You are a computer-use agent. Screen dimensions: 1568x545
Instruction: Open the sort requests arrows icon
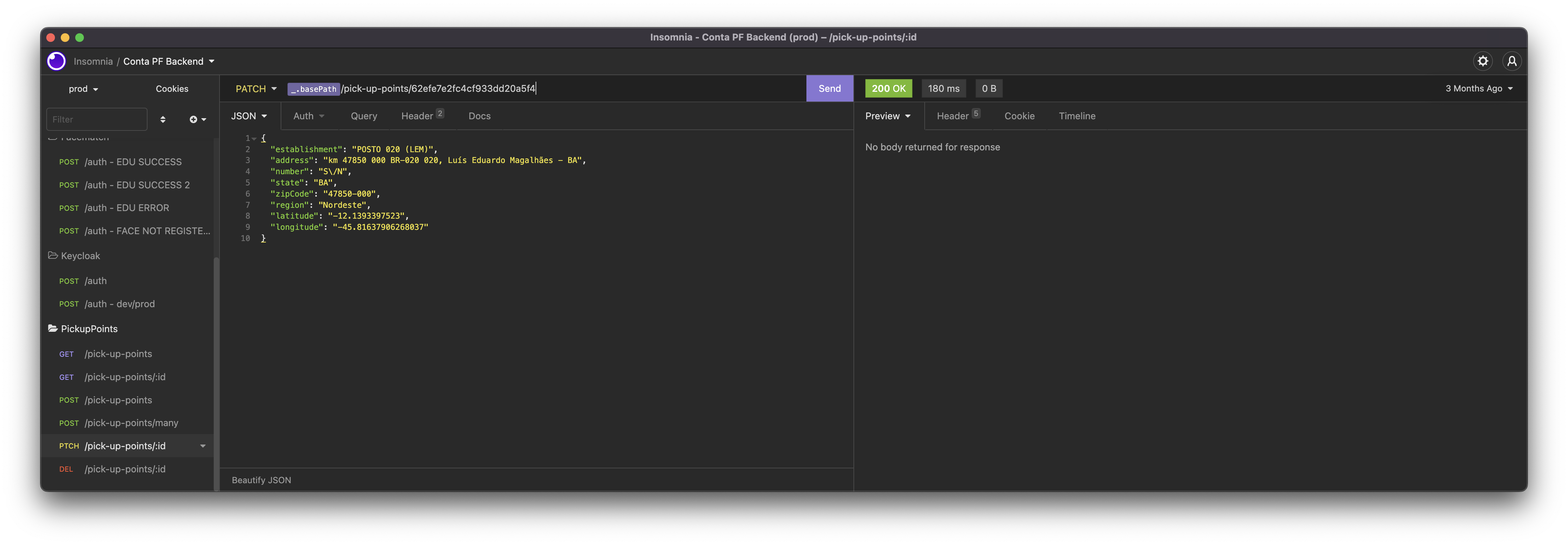[162, 119]
